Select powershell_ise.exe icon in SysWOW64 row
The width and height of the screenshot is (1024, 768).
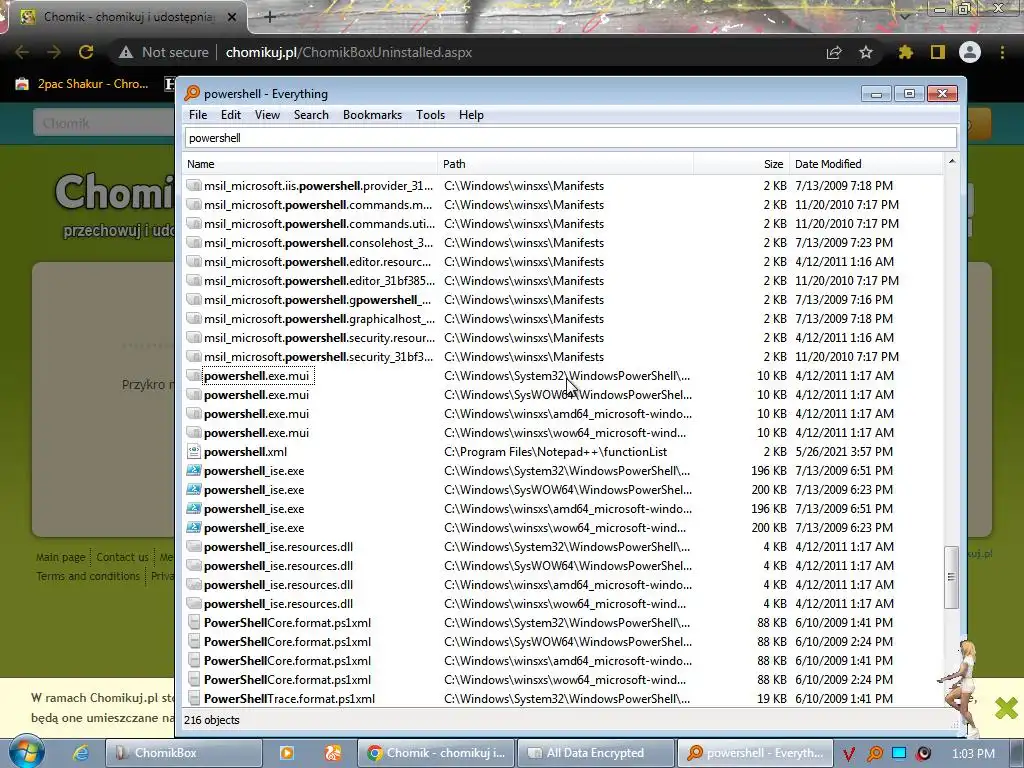pyautogui.click(x=193, y=490)
